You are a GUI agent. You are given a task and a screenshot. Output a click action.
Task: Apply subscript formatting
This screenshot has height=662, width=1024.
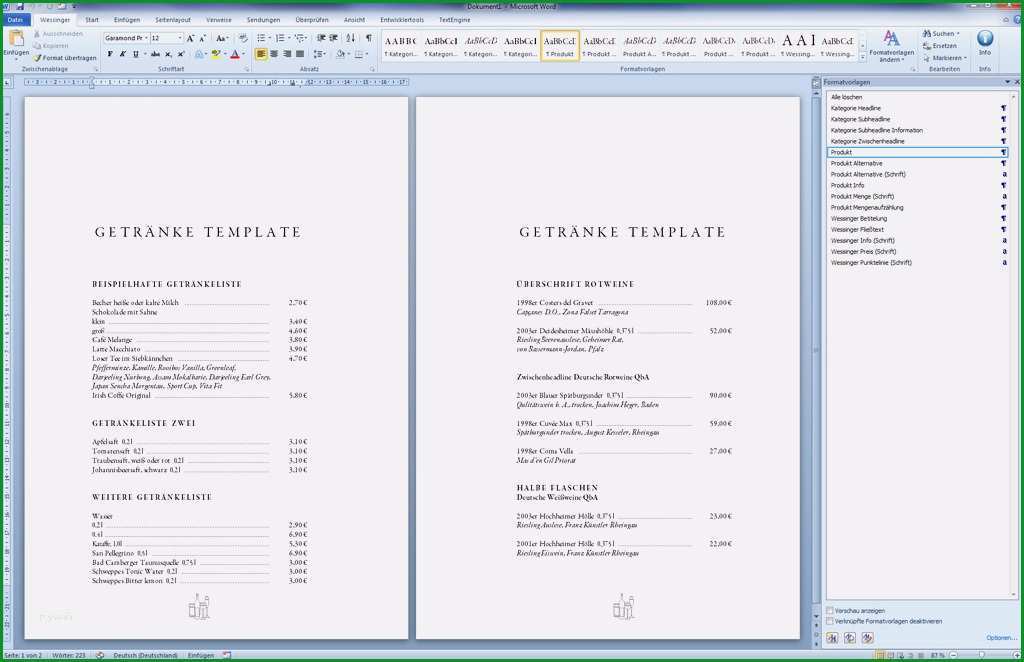[168, 54]
